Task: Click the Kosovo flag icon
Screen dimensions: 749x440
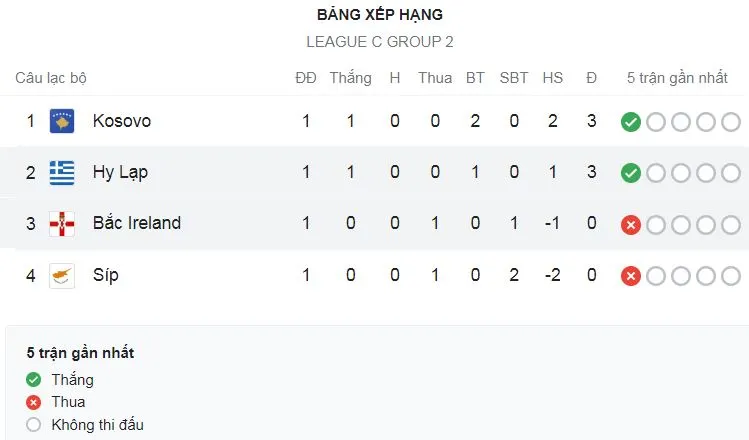Action: (x=62, y=121)
